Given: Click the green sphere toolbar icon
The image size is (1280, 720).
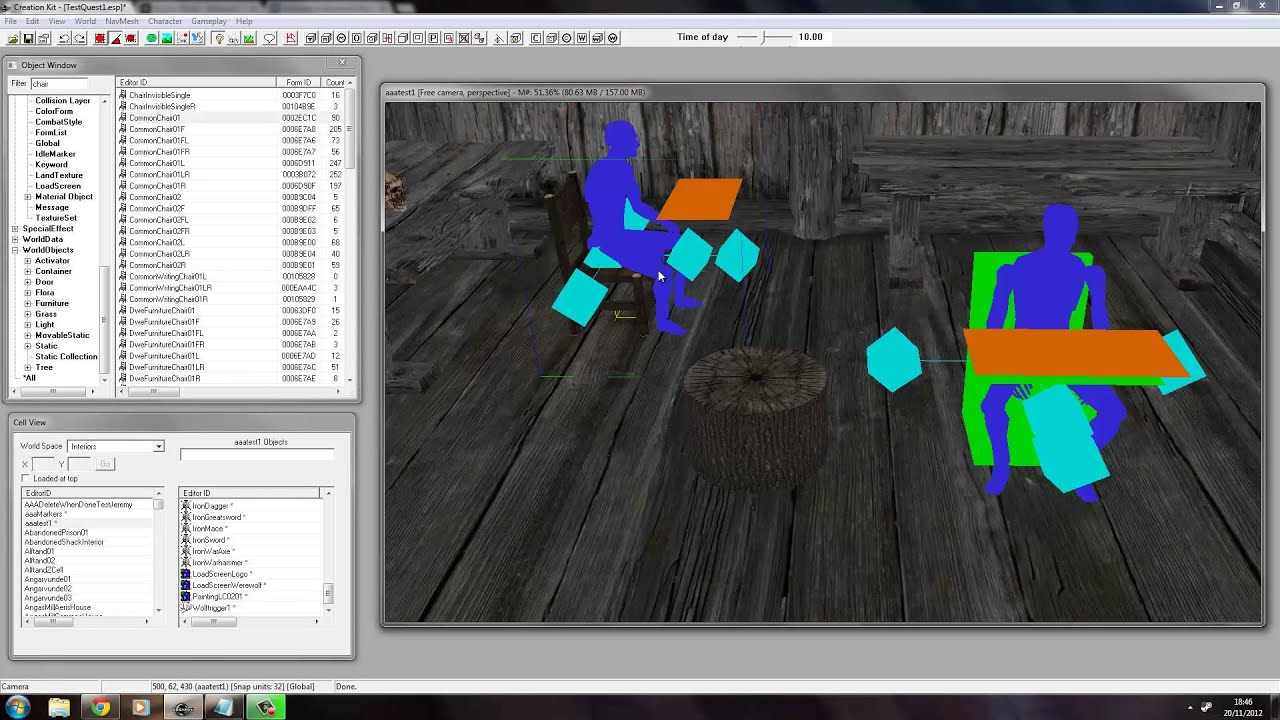Looking at the screenshot, I should point(152,38).
